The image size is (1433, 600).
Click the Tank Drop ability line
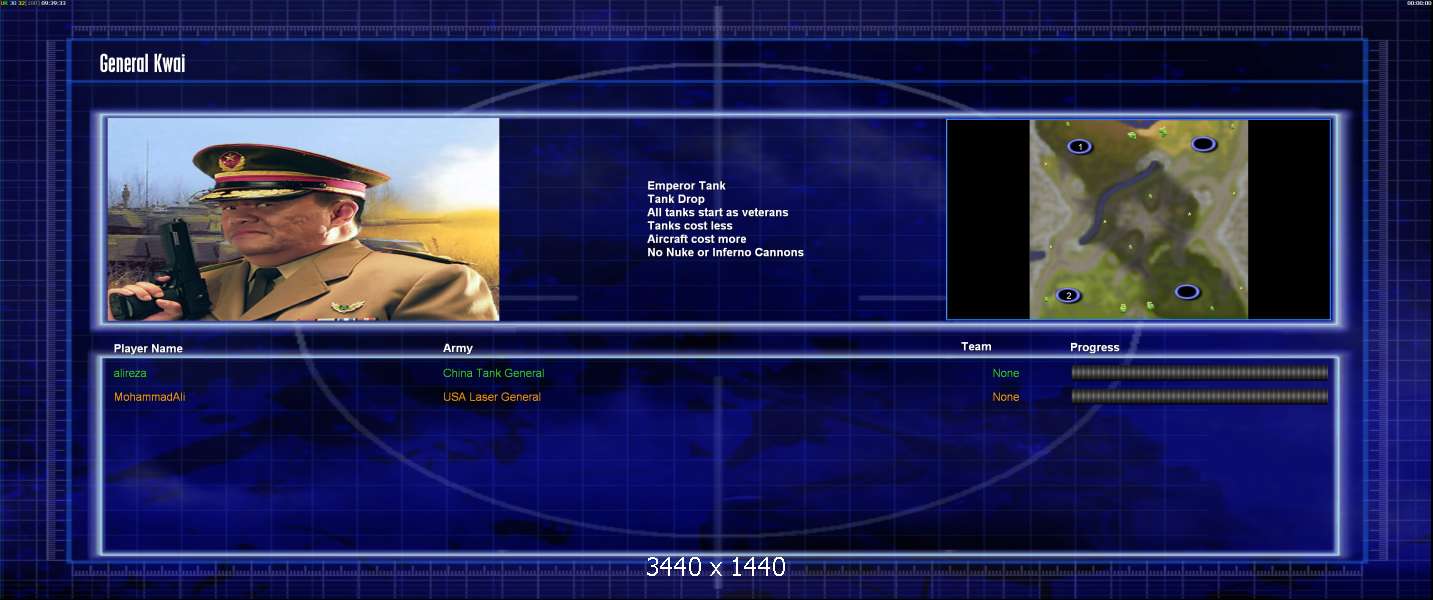676,199
